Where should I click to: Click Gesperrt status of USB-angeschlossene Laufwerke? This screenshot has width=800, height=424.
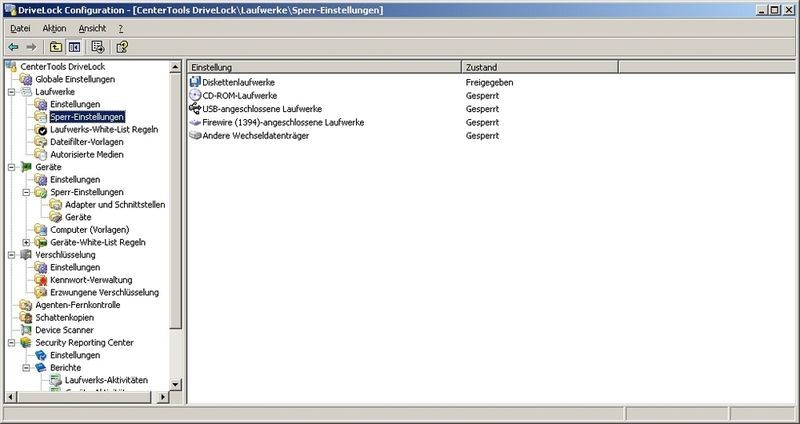coord(482,109)
